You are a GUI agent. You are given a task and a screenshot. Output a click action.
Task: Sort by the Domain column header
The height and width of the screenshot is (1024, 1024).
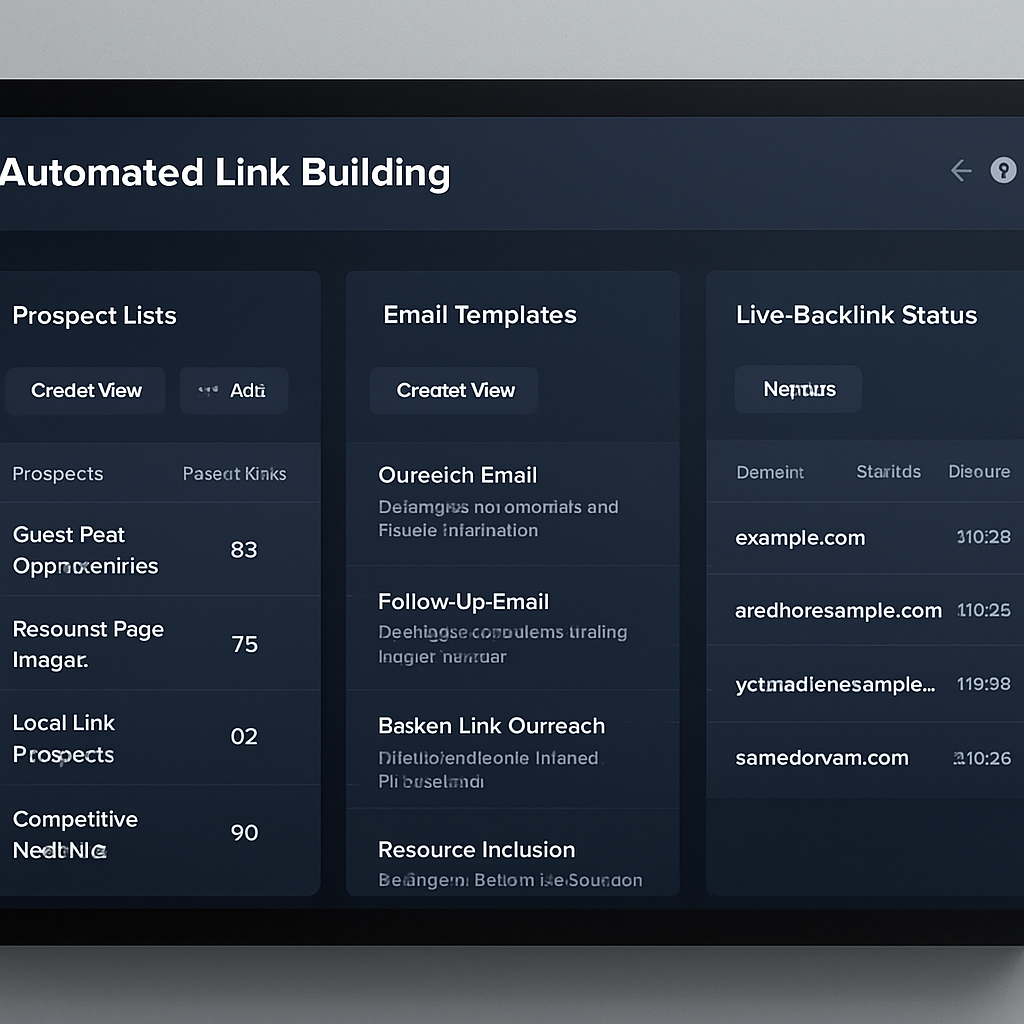pyautogui.click(x=769, y=471)
